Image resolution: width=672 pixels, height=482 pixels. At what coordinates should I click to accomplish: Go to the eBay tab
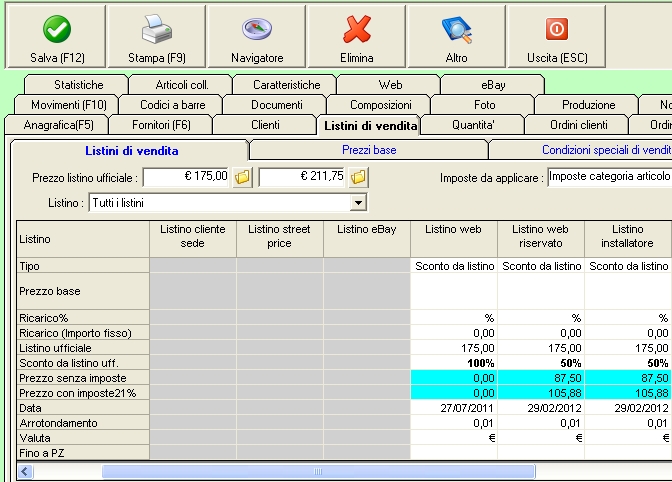493,85
